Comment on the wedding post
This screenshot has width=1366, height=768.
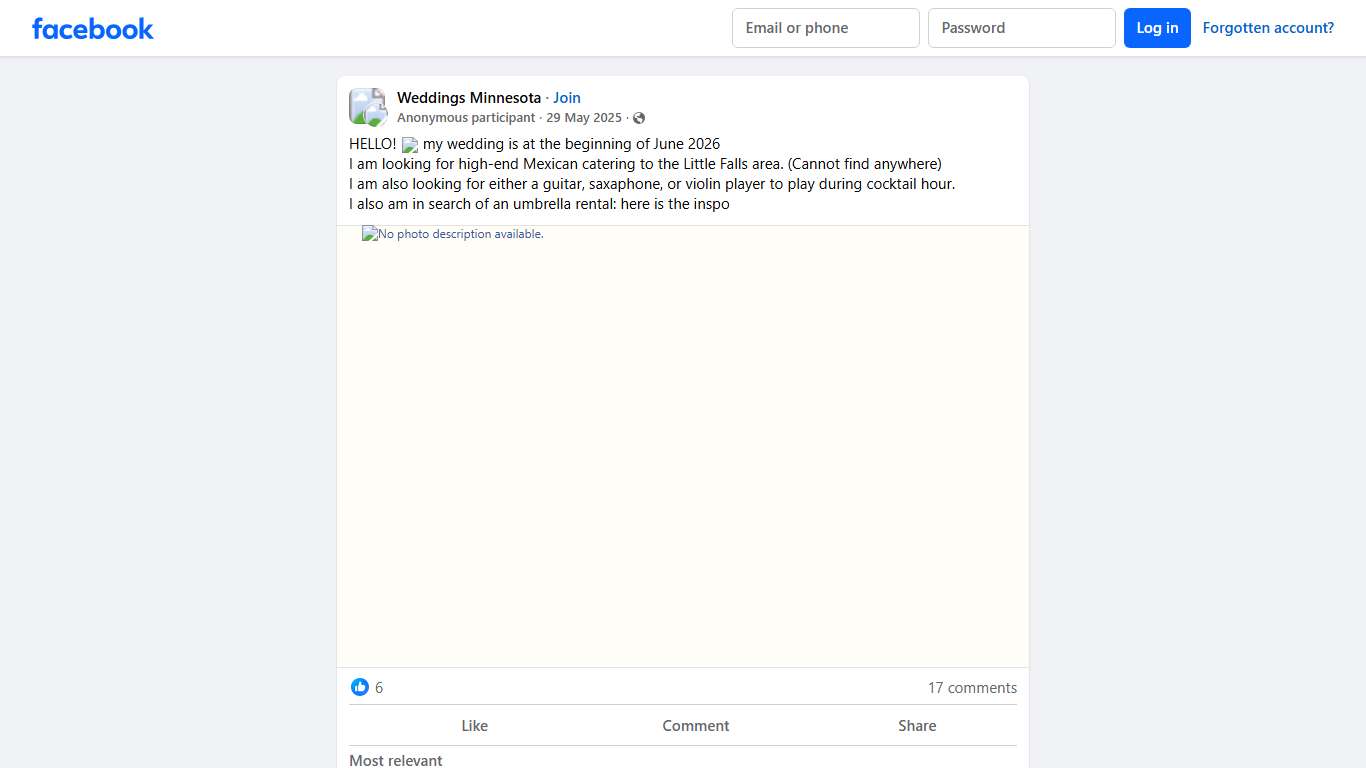click(695, 726)
